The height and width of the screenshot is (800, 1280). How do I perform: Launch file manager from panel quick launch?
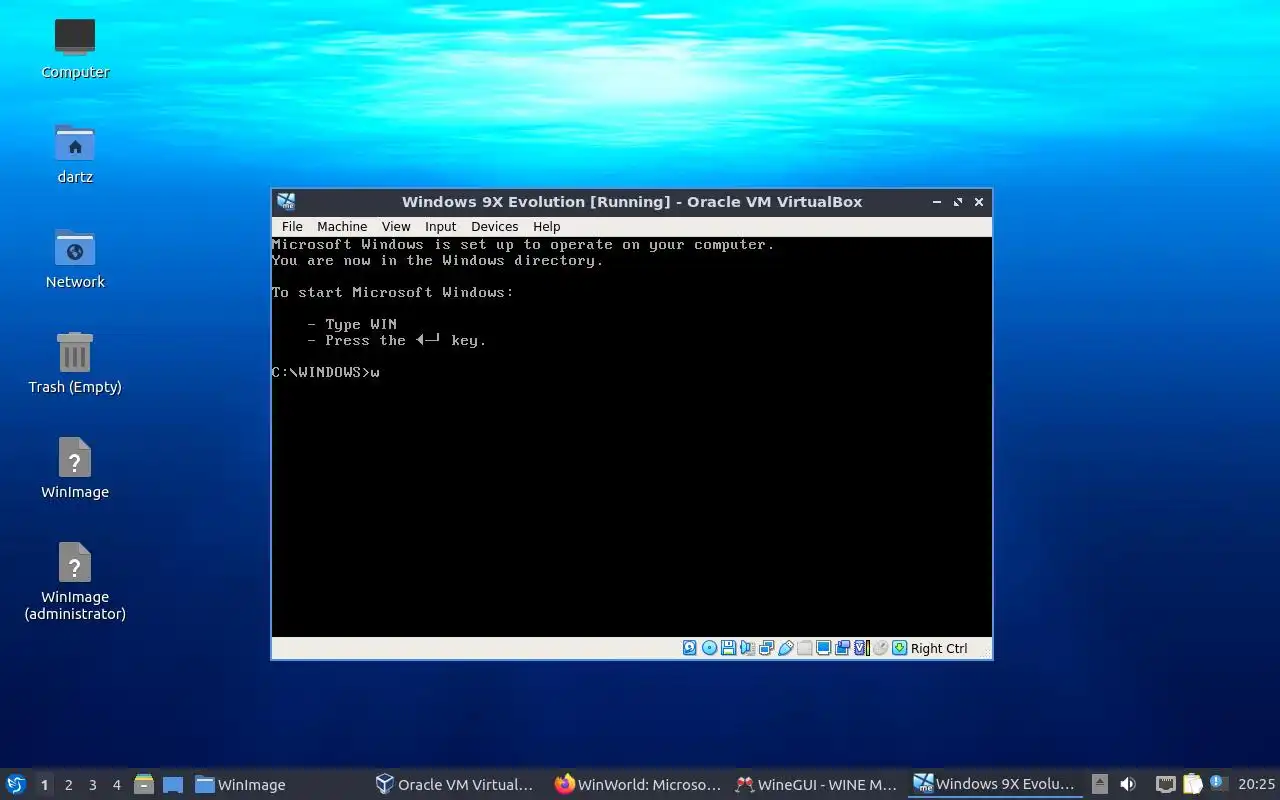(x=144, y=785)
